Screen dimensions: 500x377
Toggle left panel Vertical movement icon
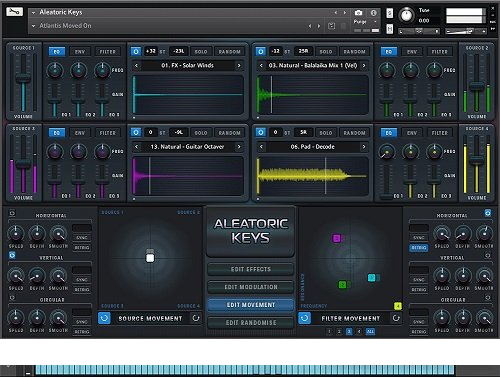12,255
